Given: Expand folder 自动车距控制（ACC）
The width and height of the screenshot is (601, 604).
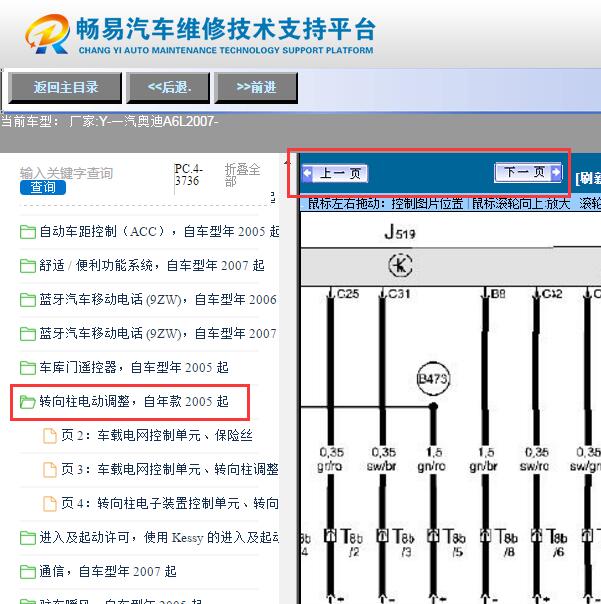Looking at the screenshot, I should 159,232.
